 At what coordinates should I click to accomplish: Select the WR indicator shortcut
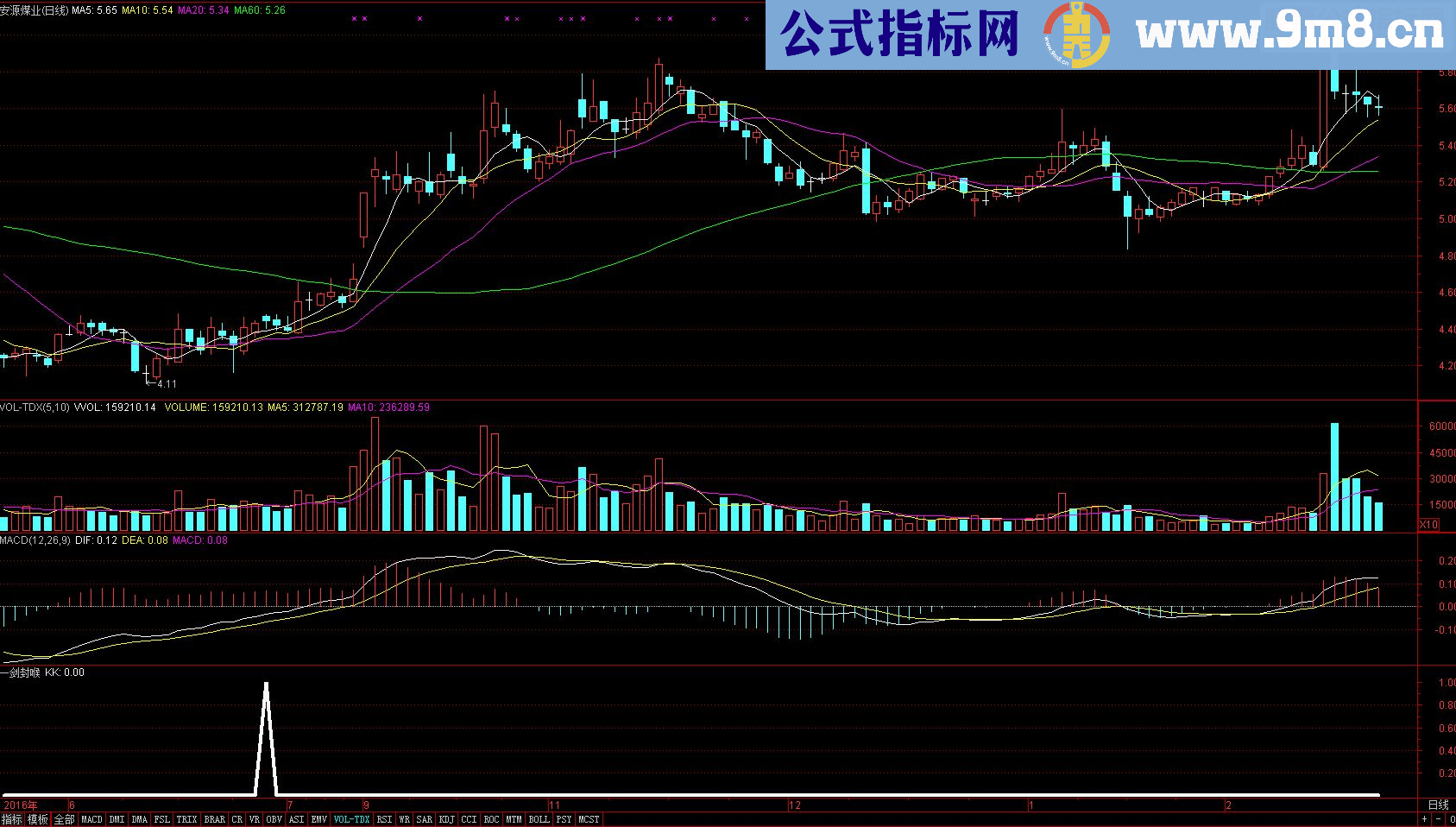(404, 818)
